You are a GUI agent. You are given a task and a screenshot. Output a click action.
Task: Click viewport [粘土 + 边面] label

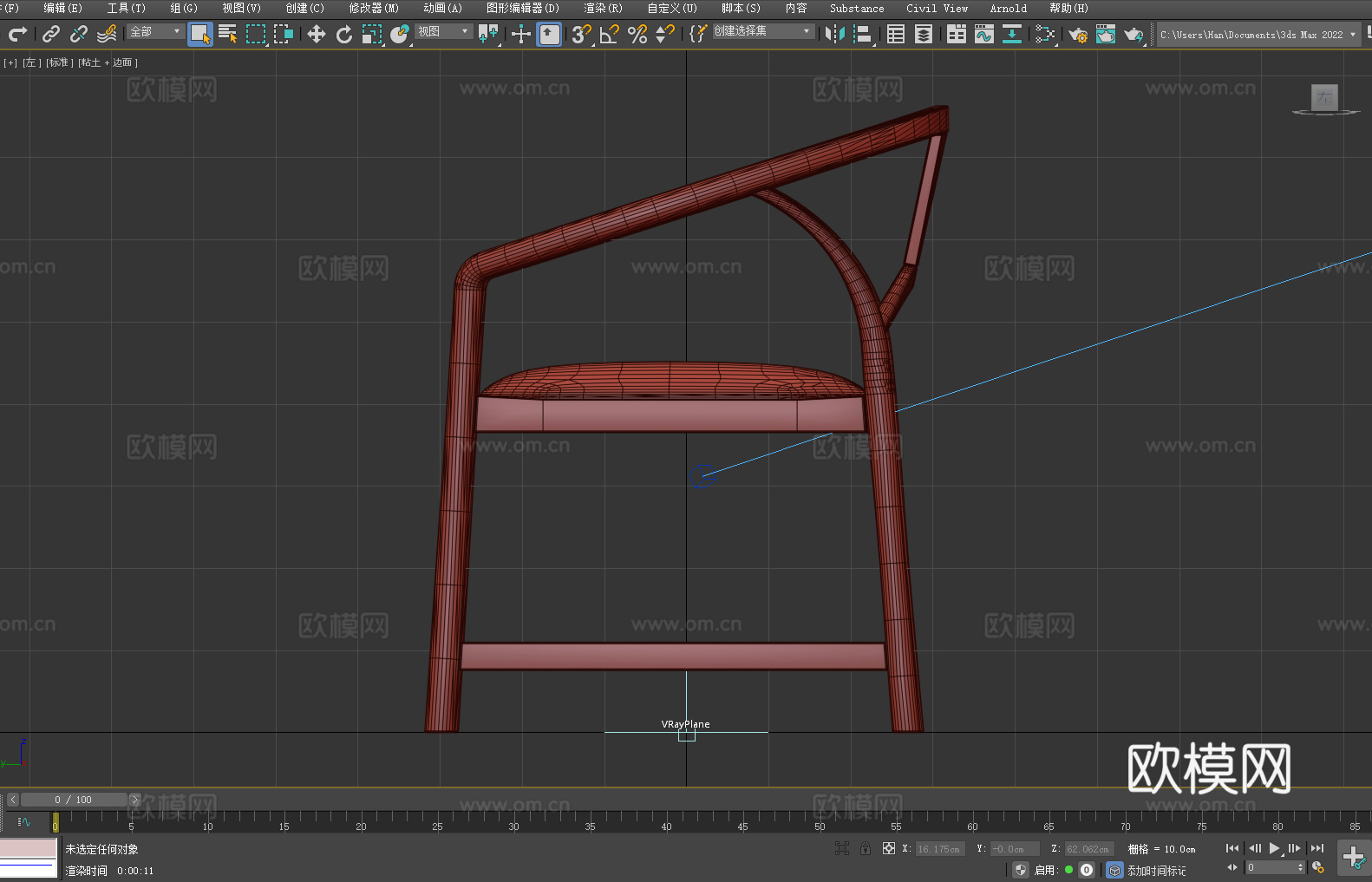pyautogui.click(x=108, y=62)
